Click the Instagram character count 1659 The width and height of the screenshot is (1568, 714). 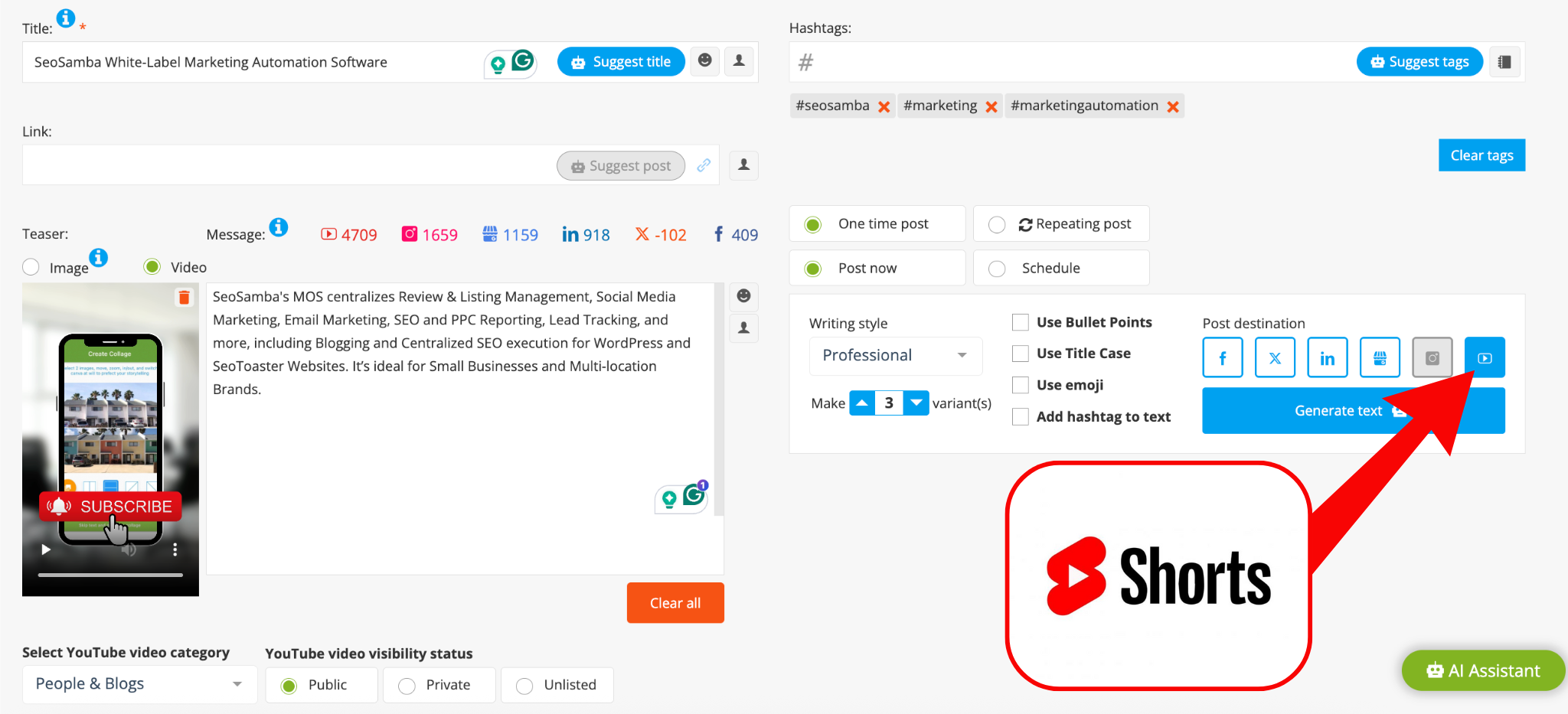(430, 235)
